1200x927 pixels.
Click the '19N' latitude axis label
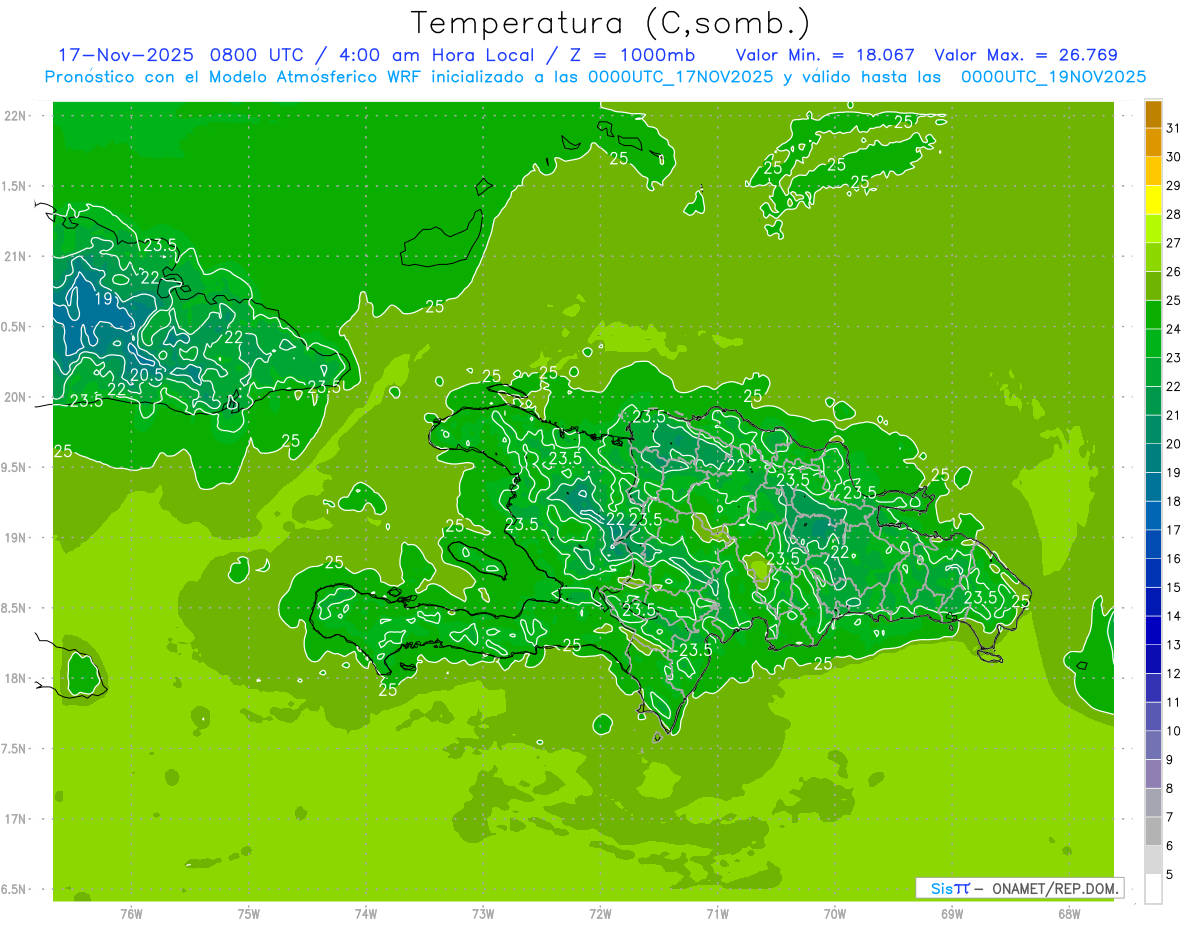click(x=17, y=537)
